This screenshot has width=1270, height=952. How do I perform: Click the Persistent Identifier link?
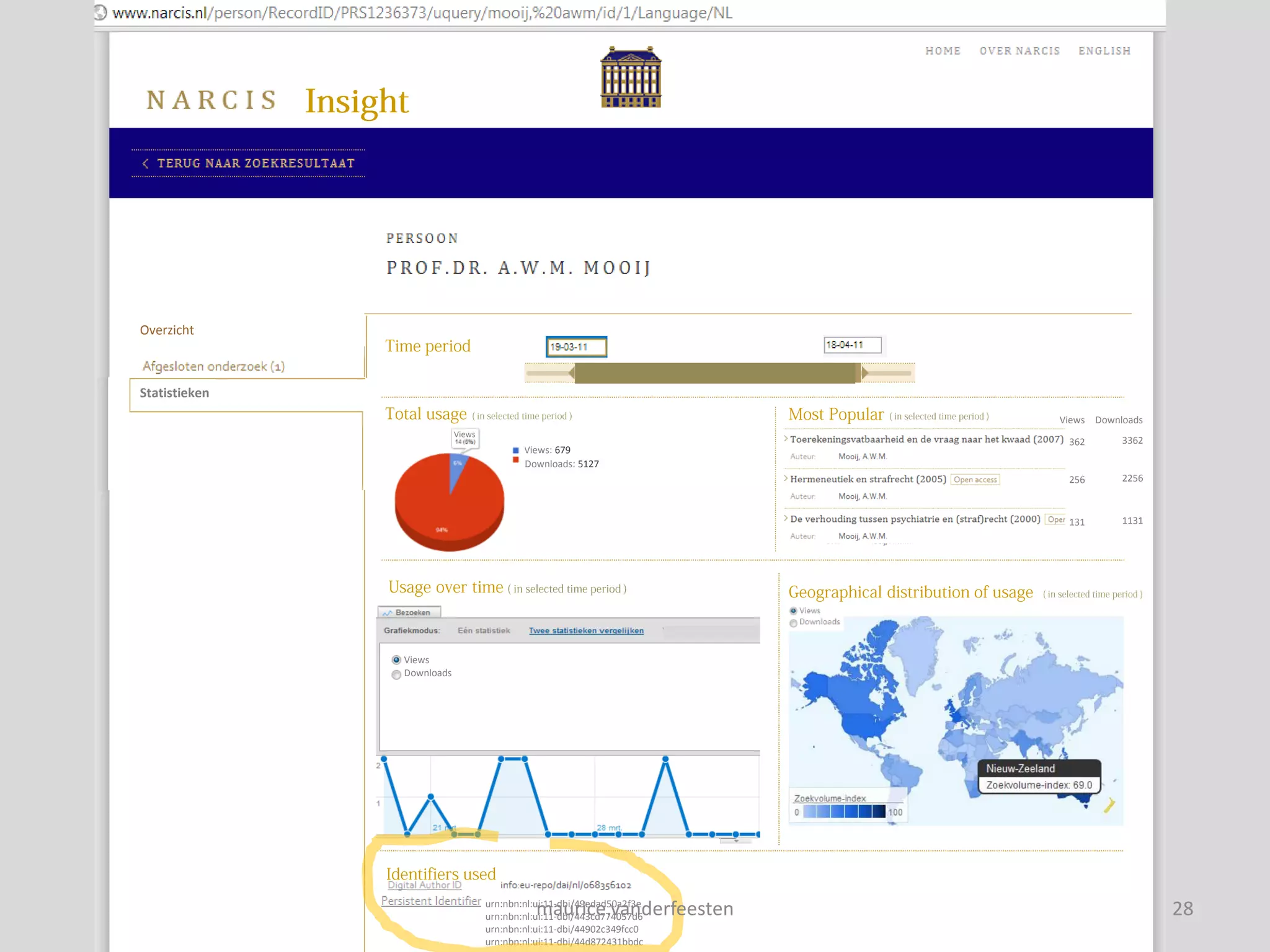(x=431, y=901)
